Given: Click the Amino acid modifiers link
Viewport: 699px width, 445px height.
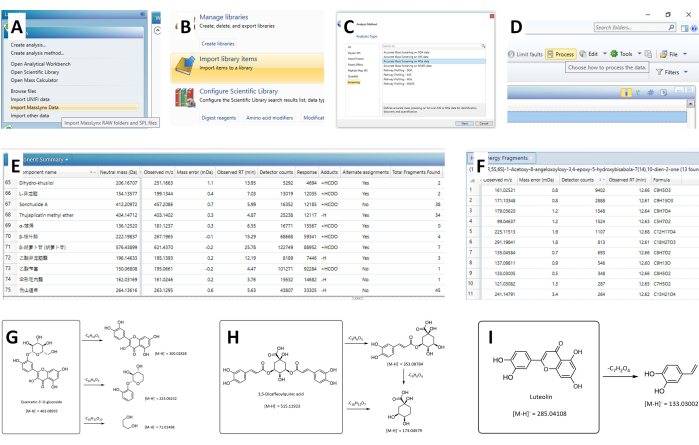Looking at the screenshot, I should pyautogui.click(x=270, y=118).
